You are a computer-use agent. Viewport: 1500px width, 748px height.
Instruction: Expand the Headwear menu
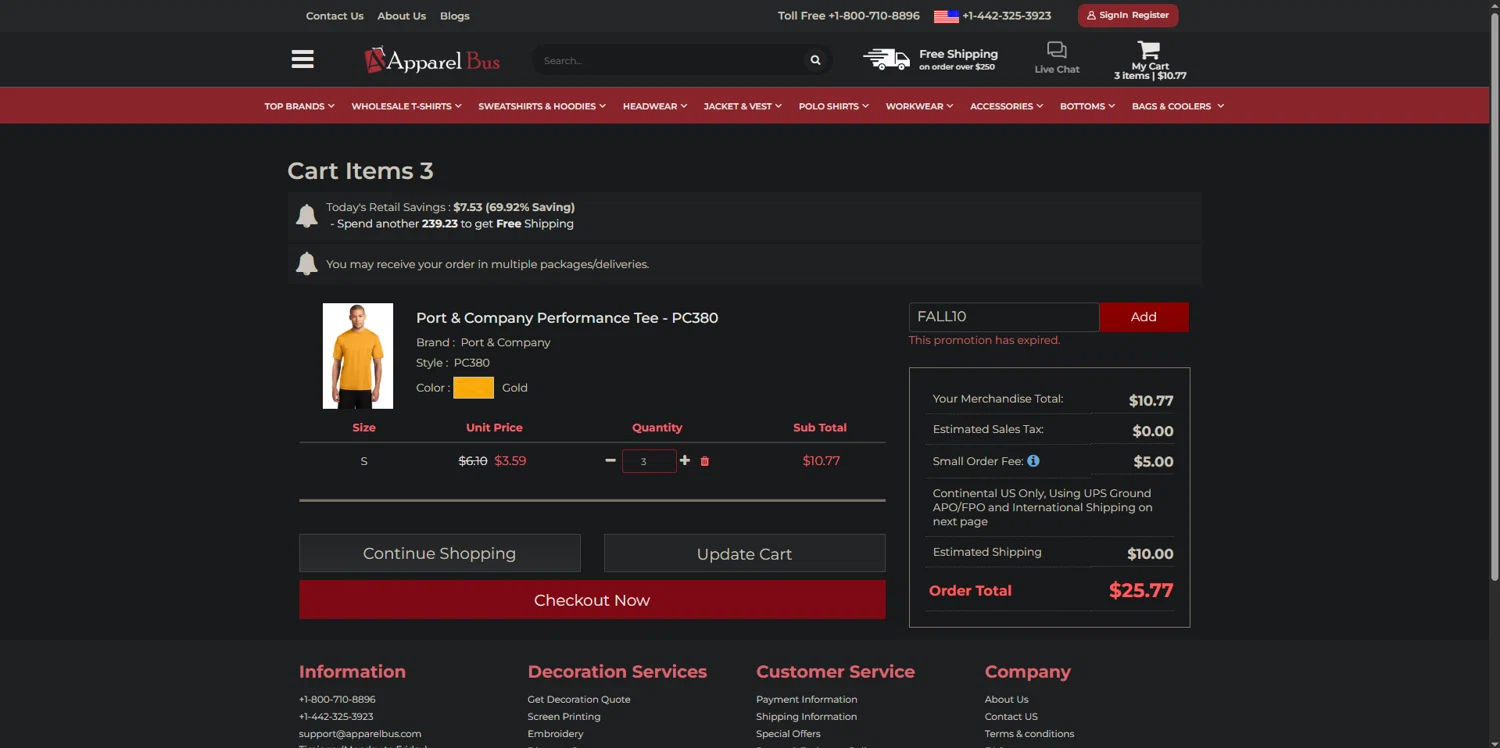click(x=655, y=106)
